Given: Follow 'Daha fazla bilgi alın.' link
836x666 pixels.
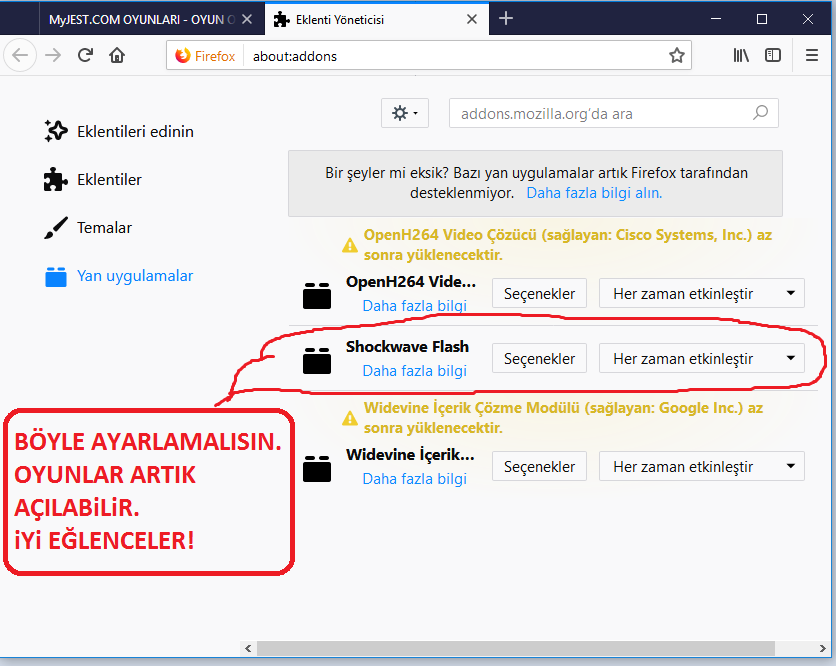Looking at the screenshot, I should point(594,192).
